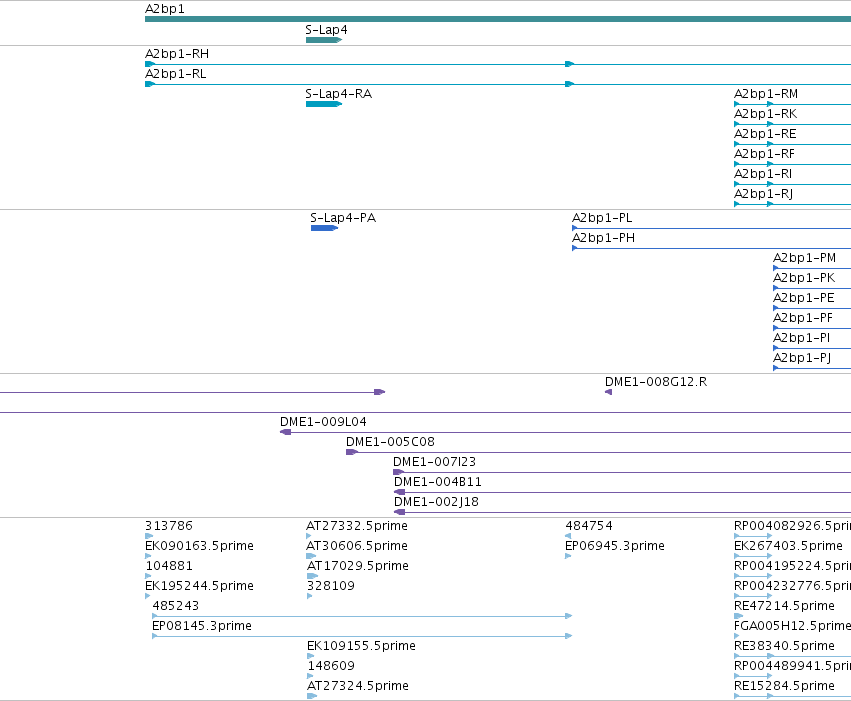Click the 313786 EST label
The height and width of the screenshot is (701, 851).
(169, 526)
